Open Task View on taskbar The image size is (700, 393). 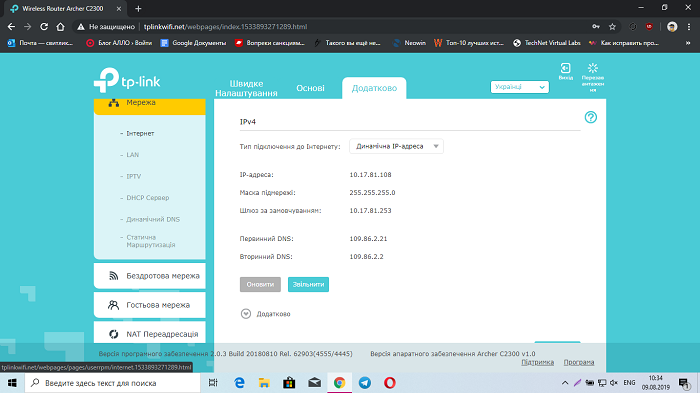(x=213, y=383)
